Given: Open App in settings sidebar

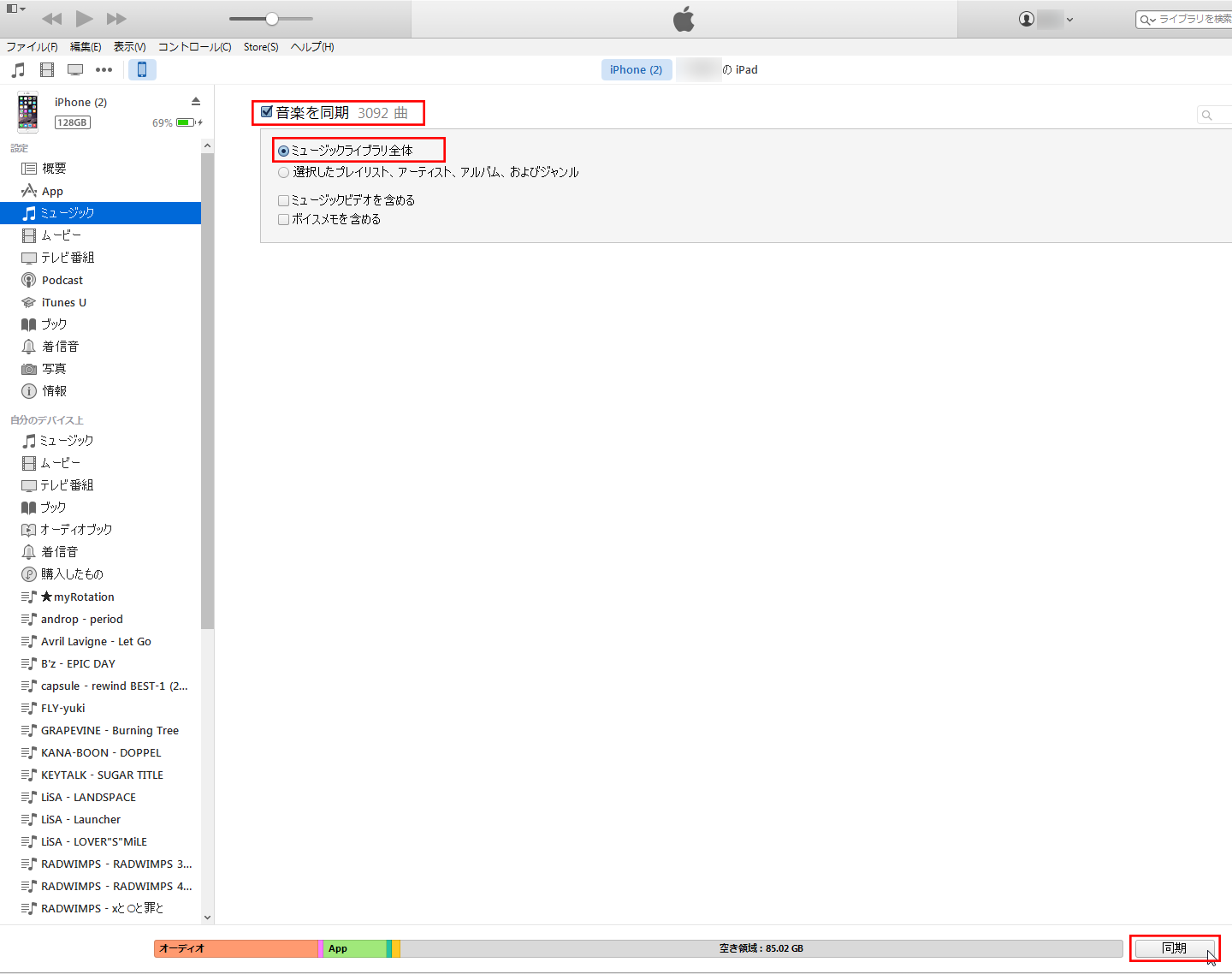Looking at the screenshot, I should [x=100, y=191].
